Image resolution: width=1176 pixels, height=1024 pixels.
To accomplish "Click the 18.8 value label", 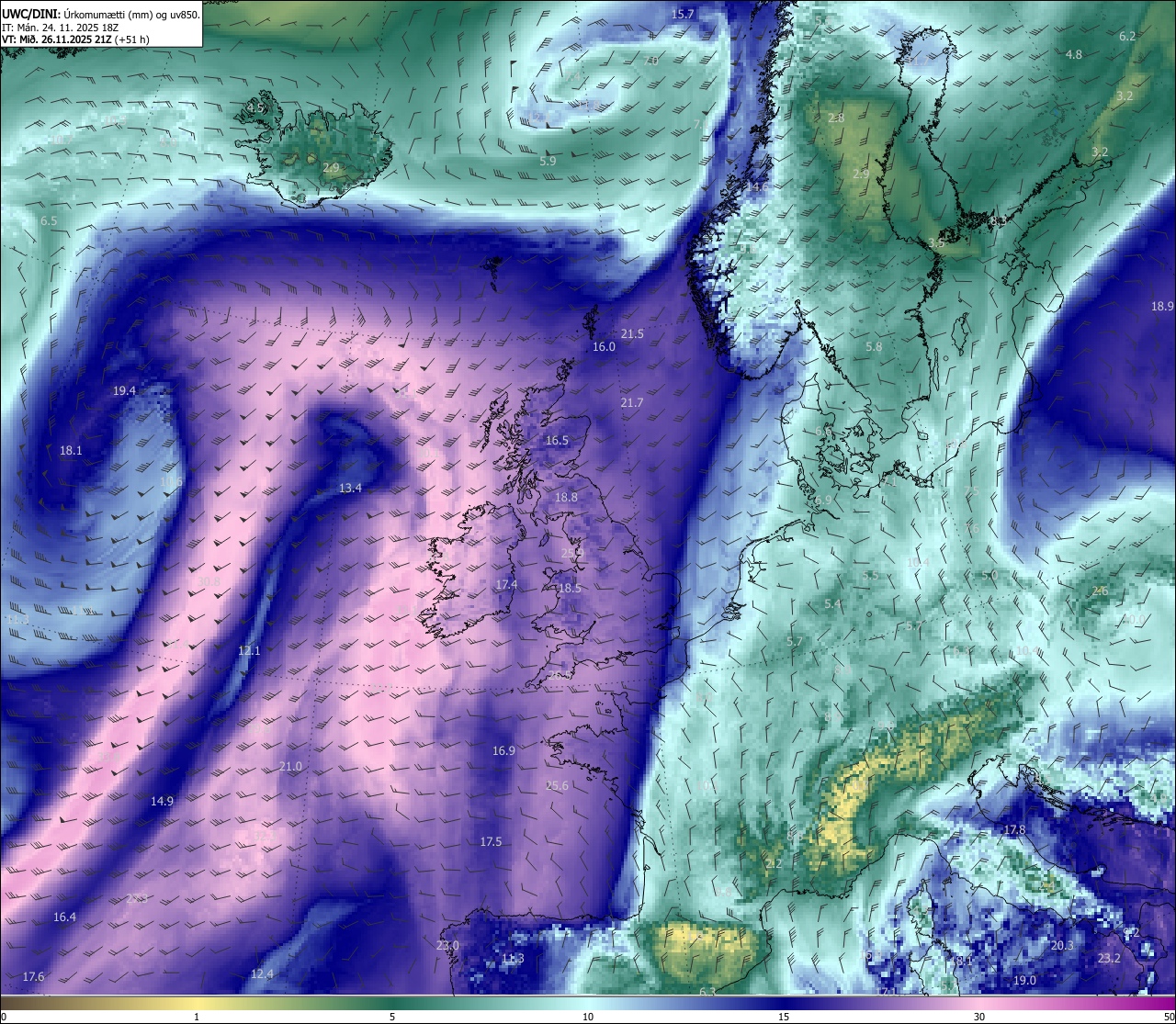I will 566,497.
